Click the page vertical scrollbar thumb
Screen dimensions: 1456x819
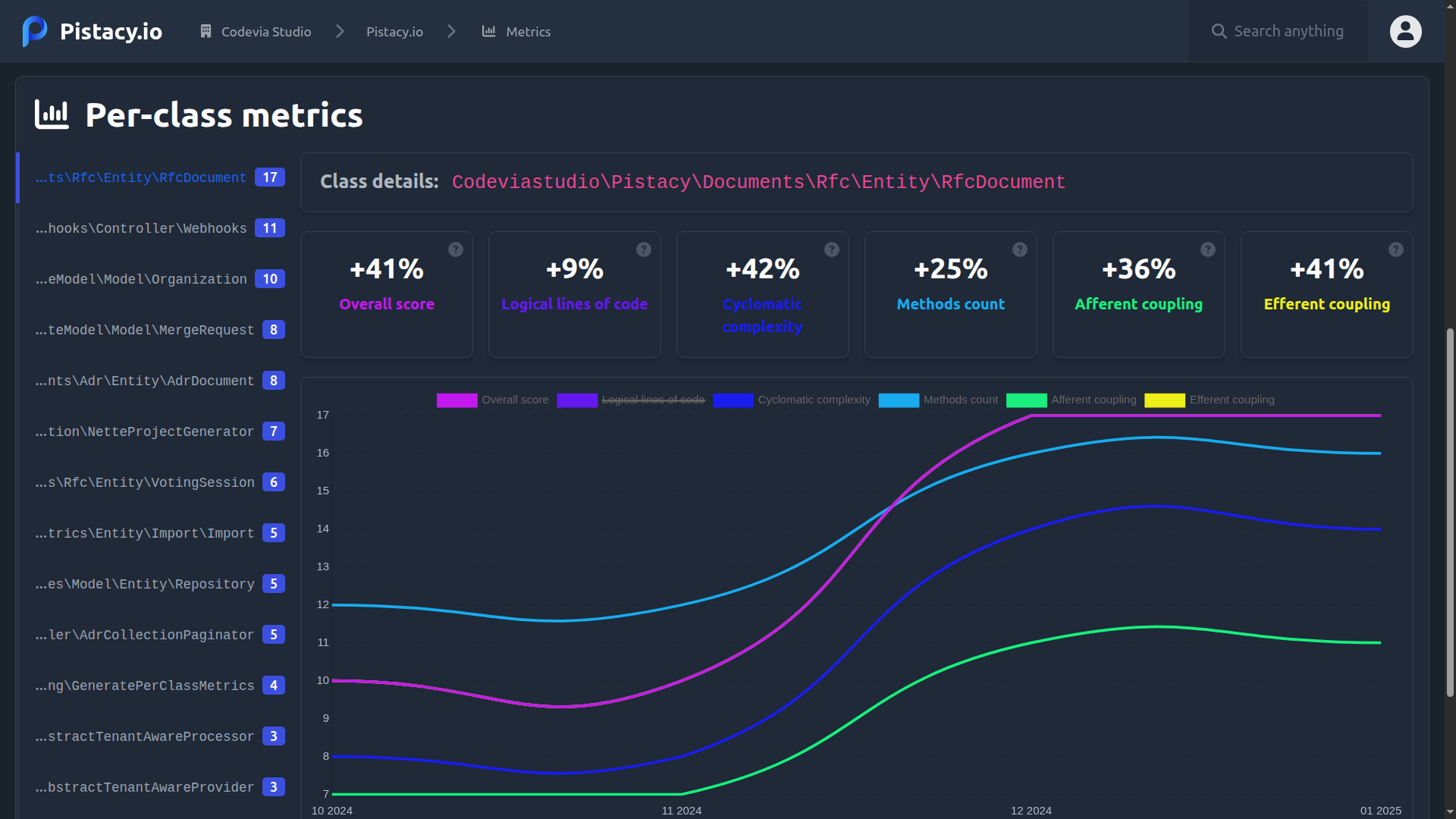[x=1450, y=513]
